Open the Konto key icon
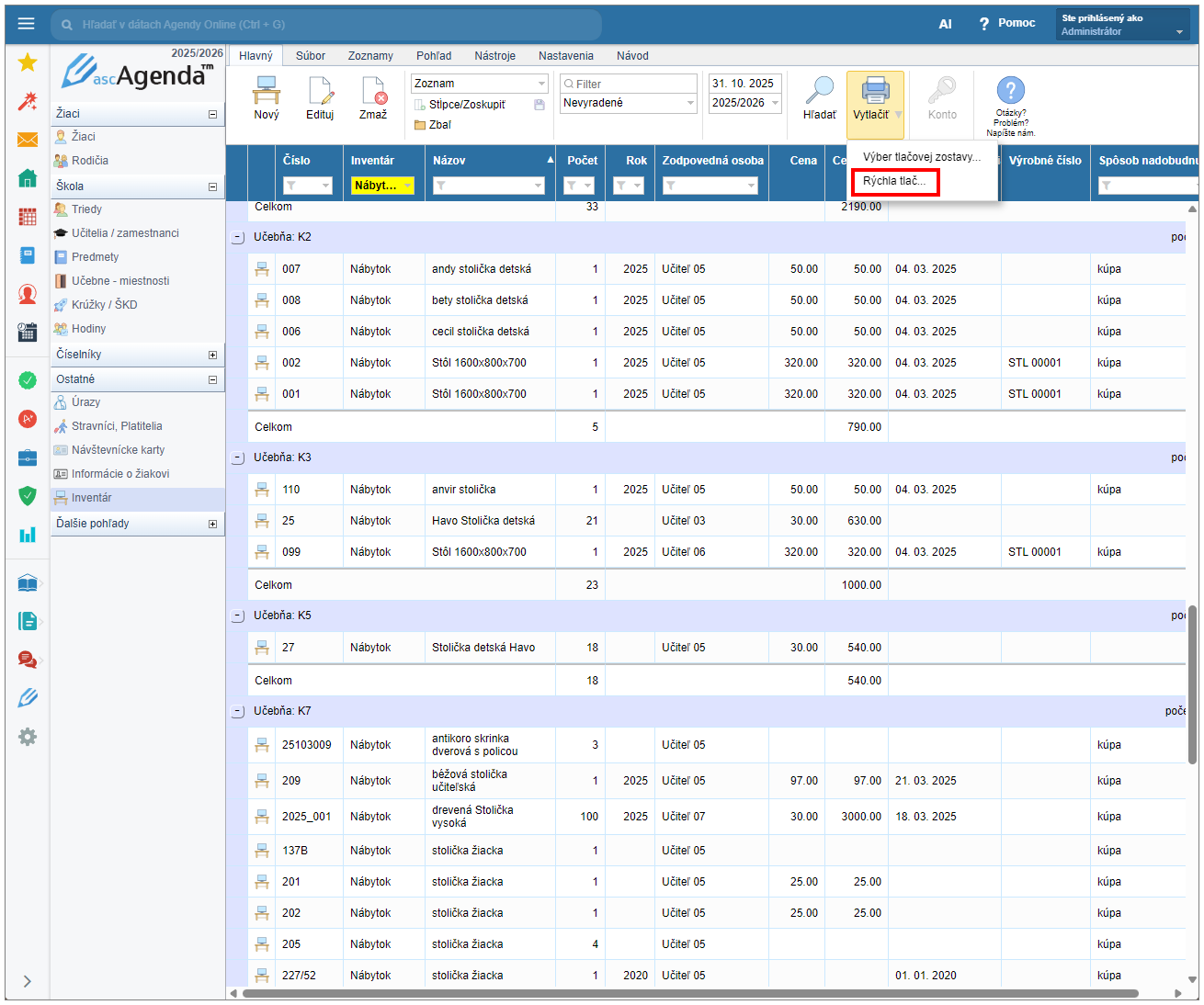 (942, 92)
